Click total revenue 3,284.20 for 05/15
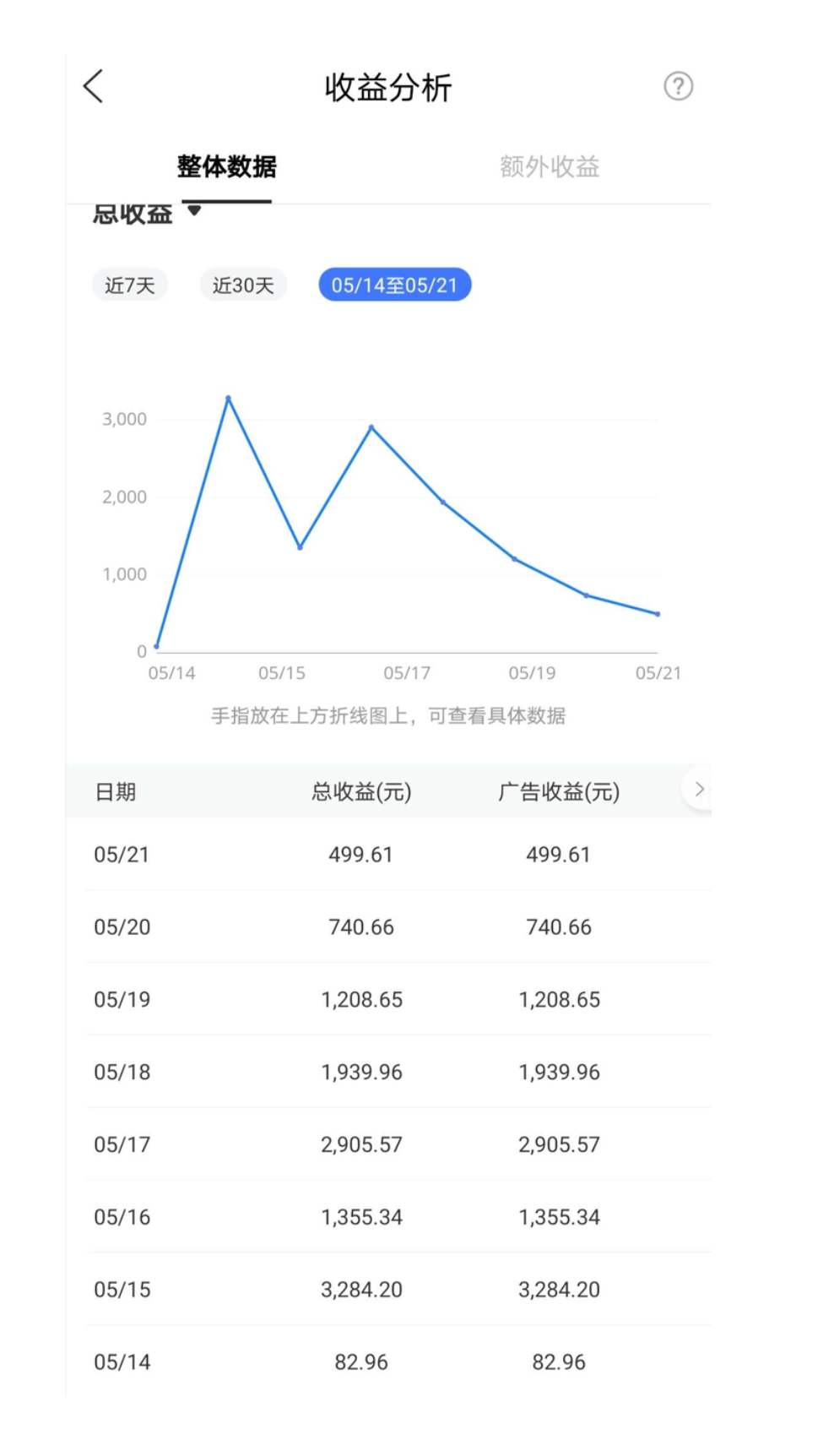Viewport: 834px width, 1456px height. pyautogui.click(x=361, y=1290)
